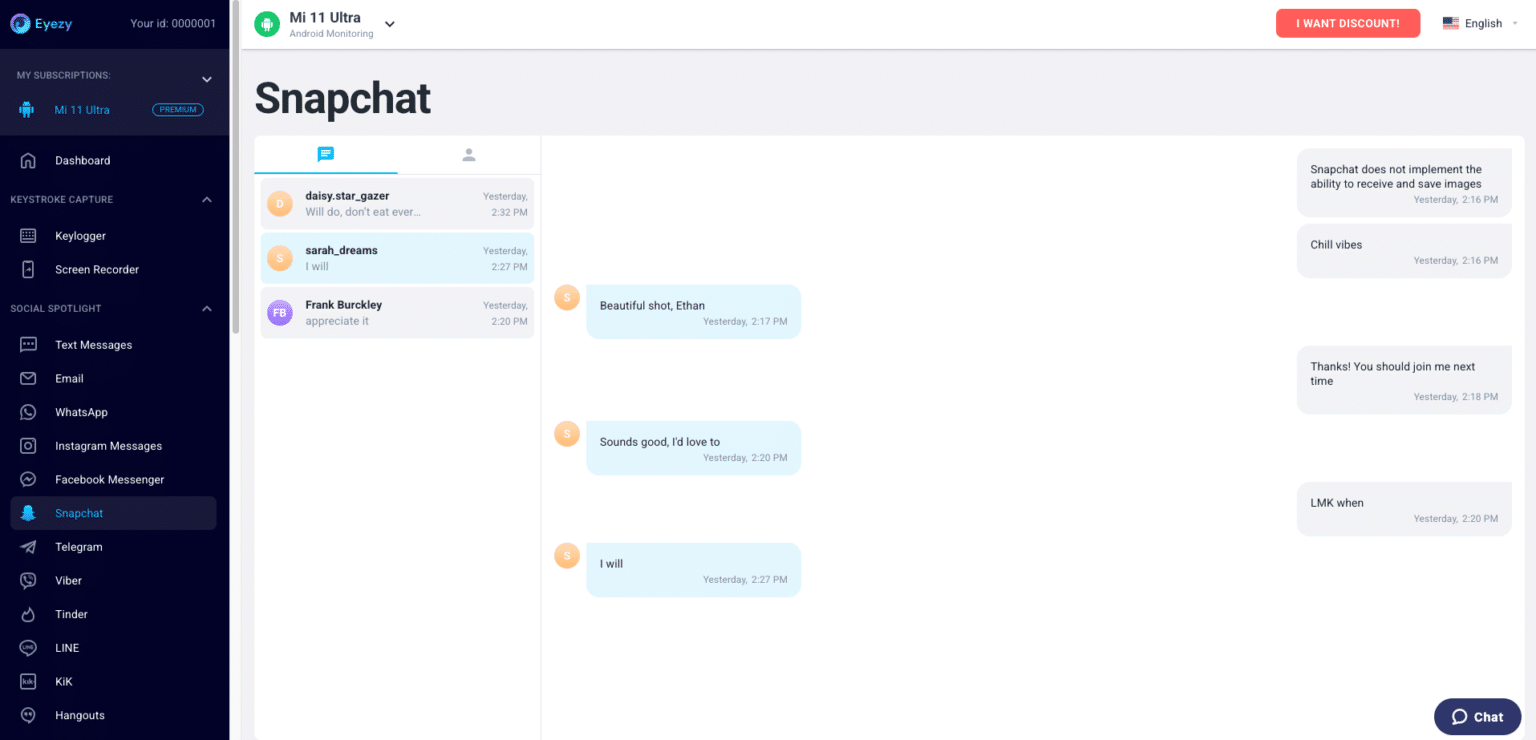Open the Dashboard home icon
Image resolution: width=1536 pixels, height=740 pixels.
pyautogui.click(x=28, y=160)
